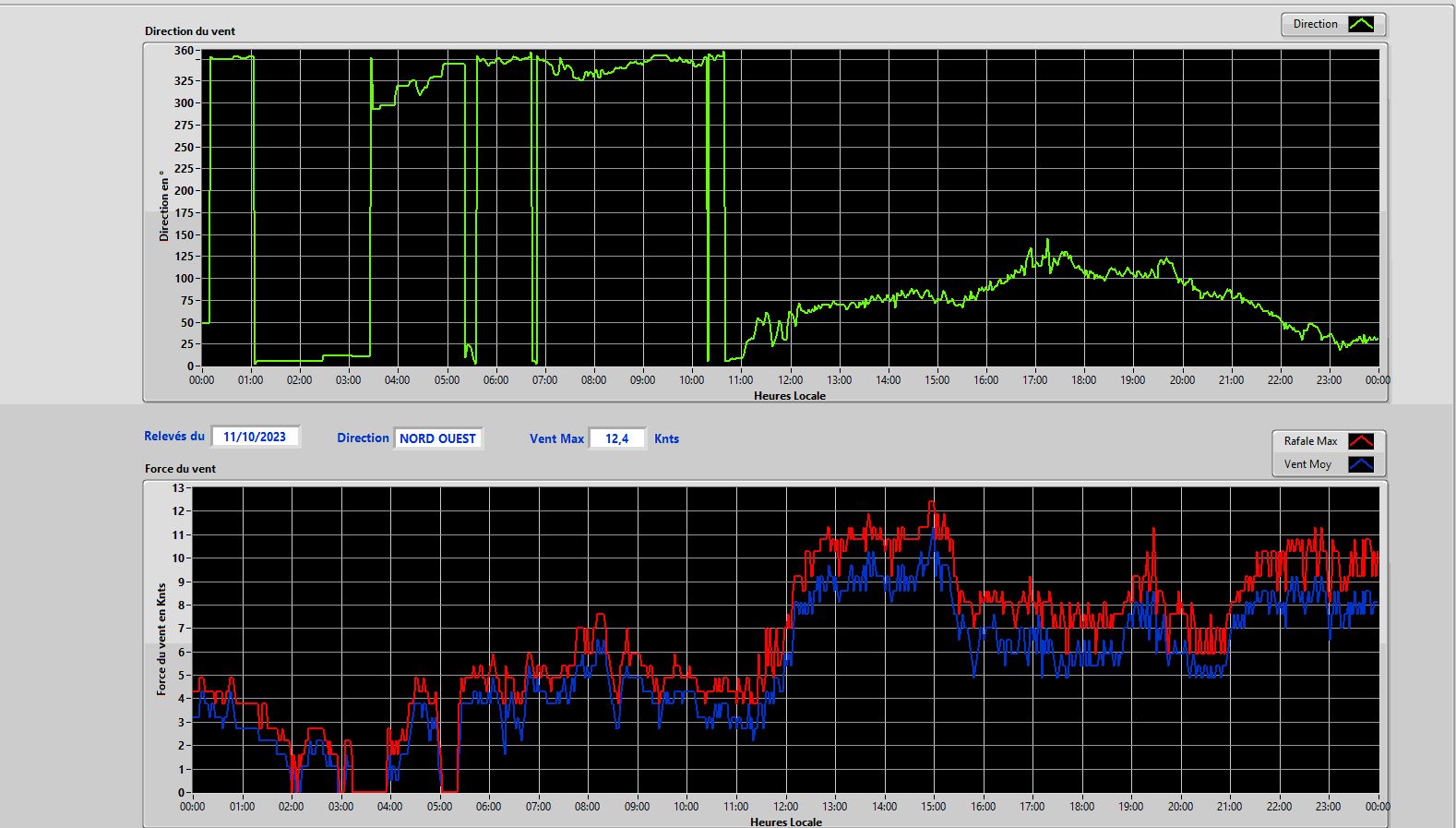The width and height of the screenshot is (1456, 828).
Task: Click the Direction legend label
Action: pyautogui.click(x=1315, y=24)
